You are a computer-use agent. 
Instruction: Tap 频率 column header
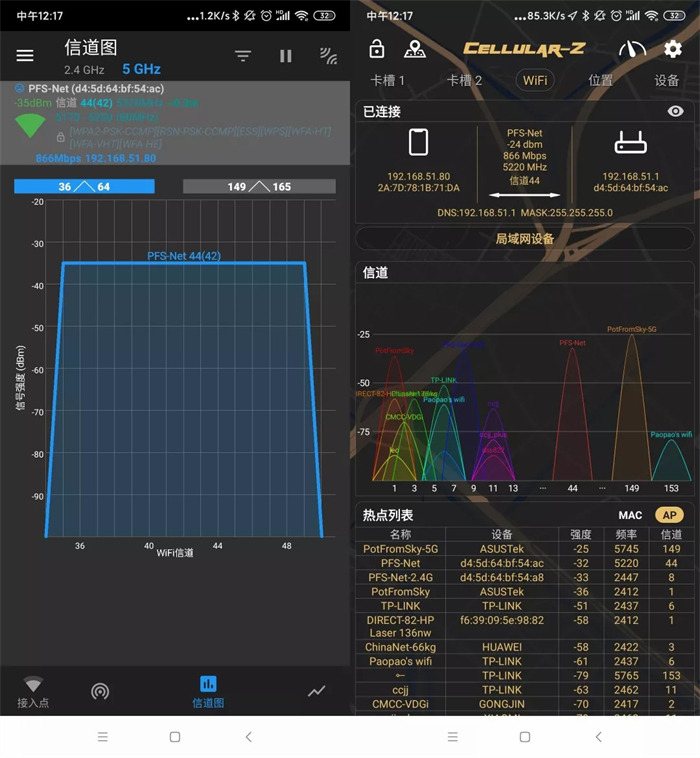click(626, 534)
